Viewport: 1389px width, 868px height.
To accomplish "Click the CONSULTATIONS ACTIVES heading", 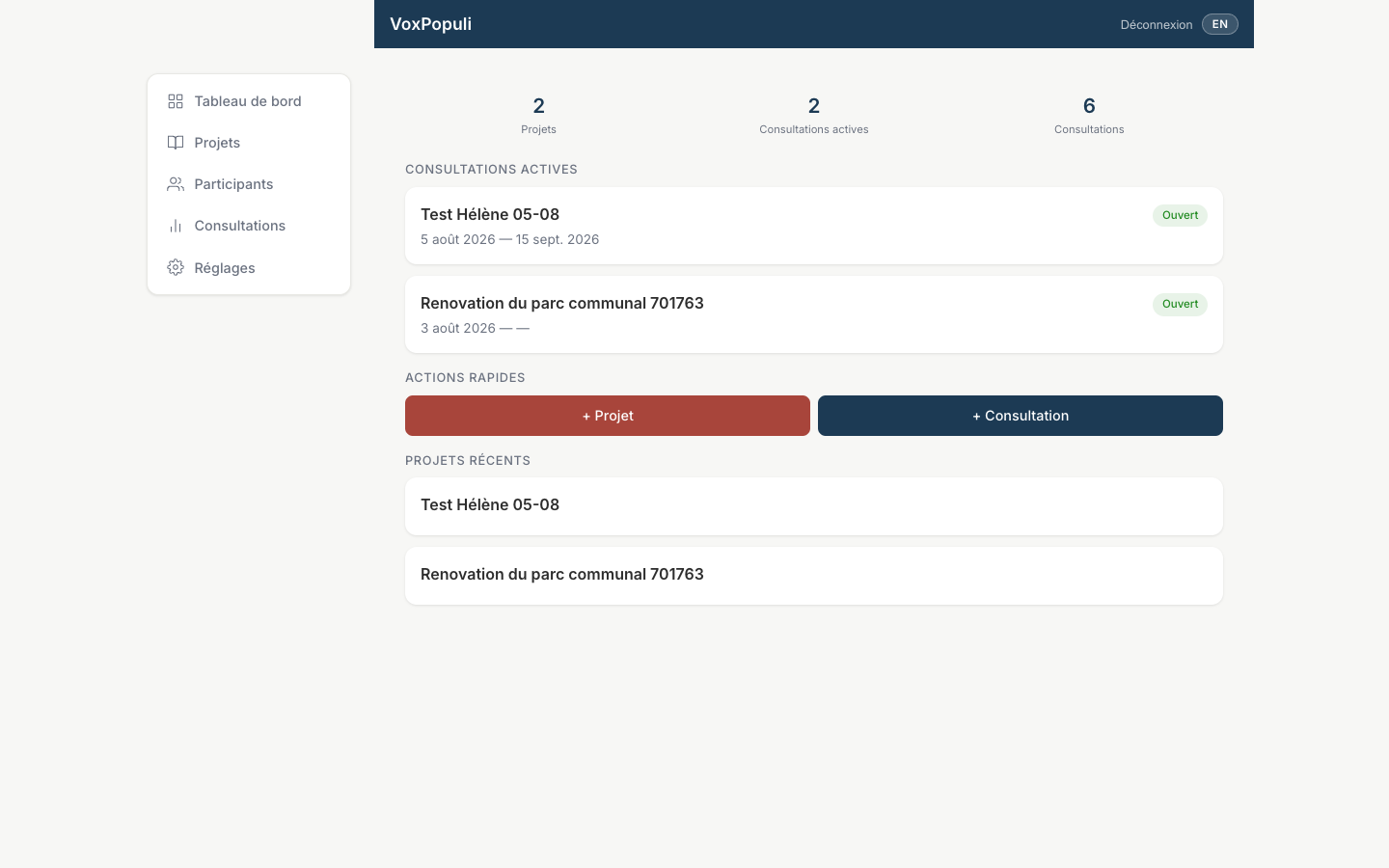I will click(x=491, y=169).
